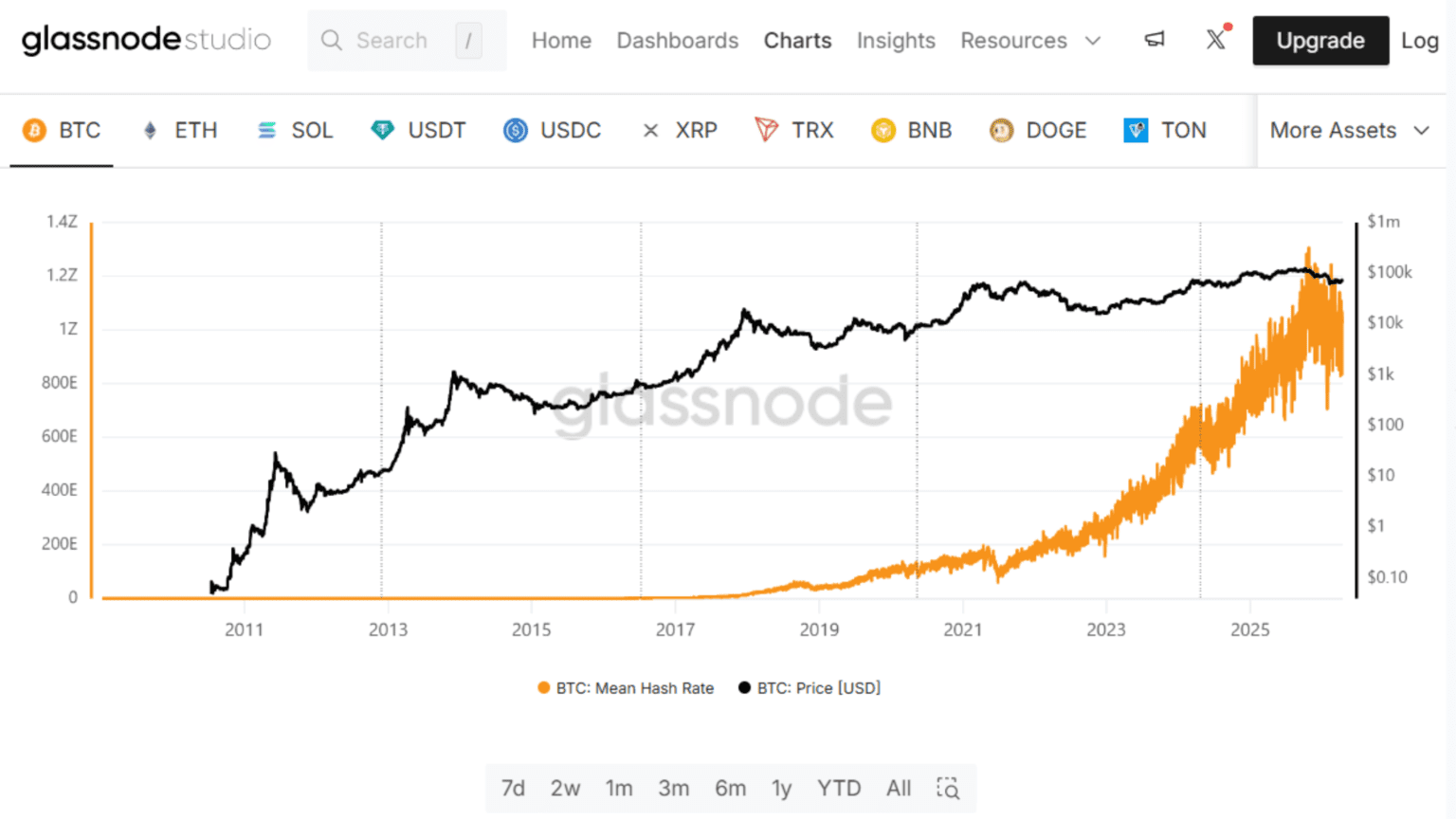The image size is (1456, 819).
Task: Navigate to the Insights section
Action: [x=896, y=40]
